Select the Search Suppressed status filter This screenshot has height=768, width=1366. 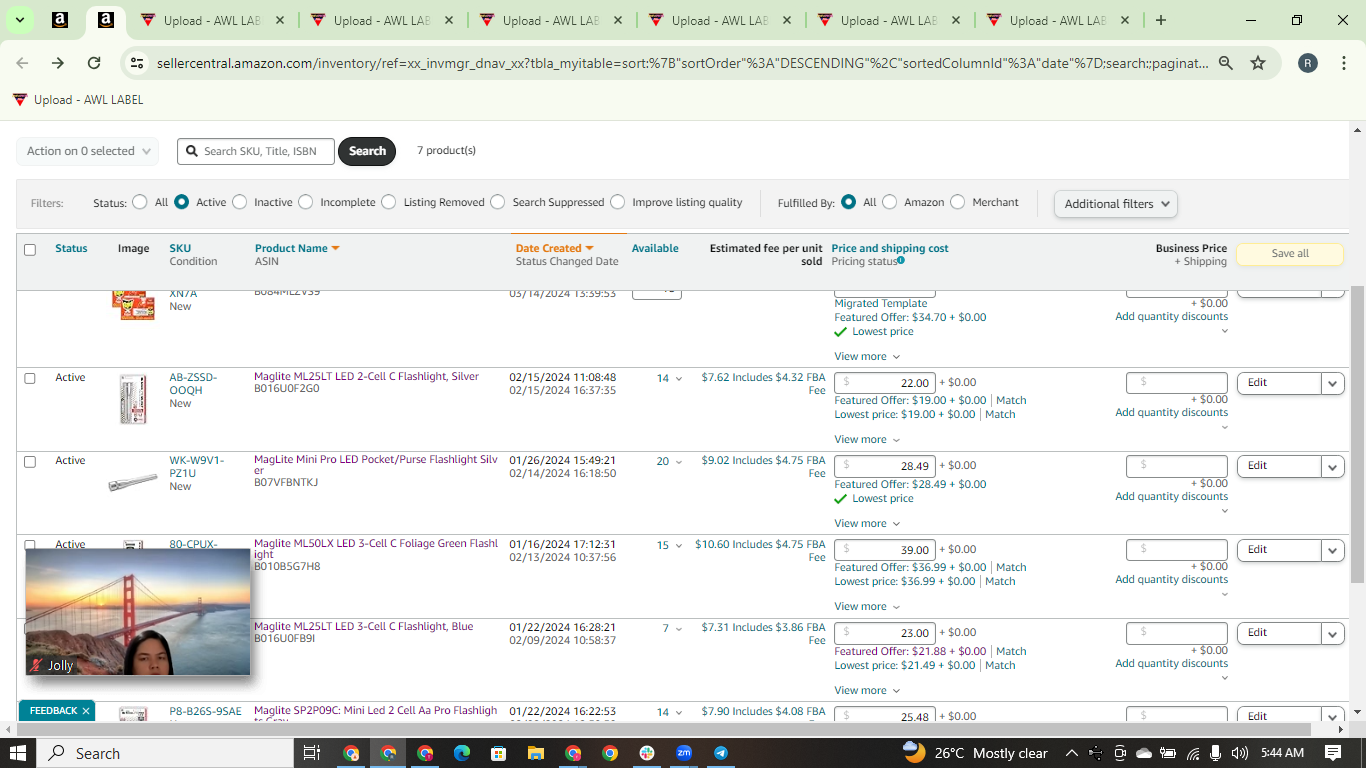(498, 202)
